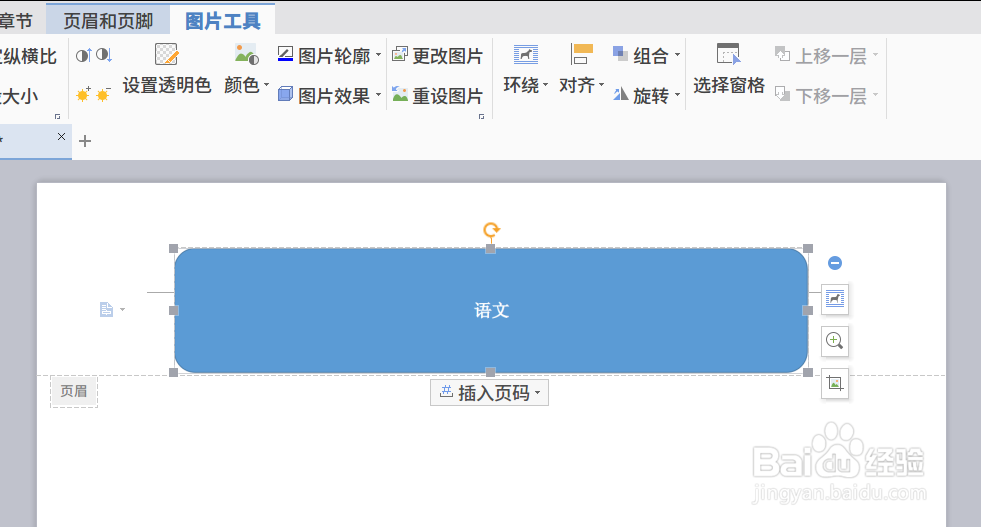Increase contrast with the contrast-up icon
The height and width of the screenshot is (527, 981).
[x=84, y=55]
